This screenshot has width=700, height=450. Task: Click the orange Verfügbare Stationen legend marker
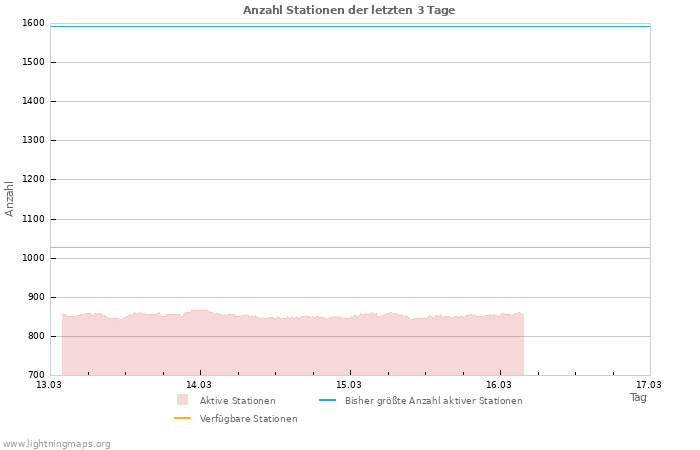[182, 418]
